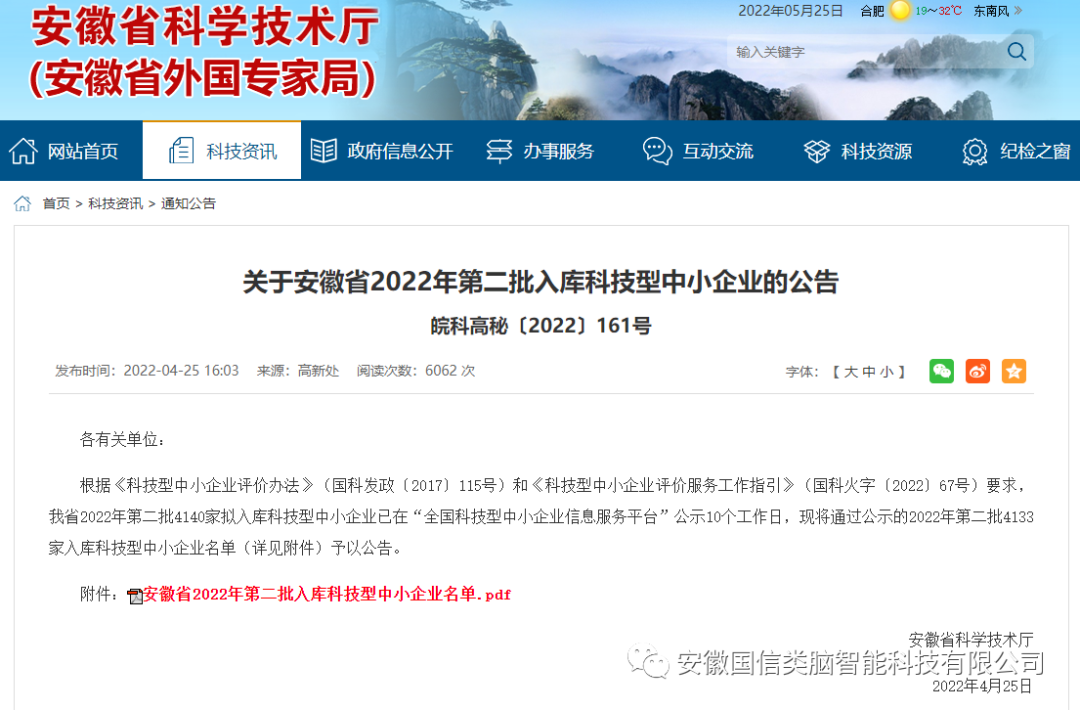Click the sunny weather icon
Viewport: 1080px width, 710px height.
tap(900, 10)
